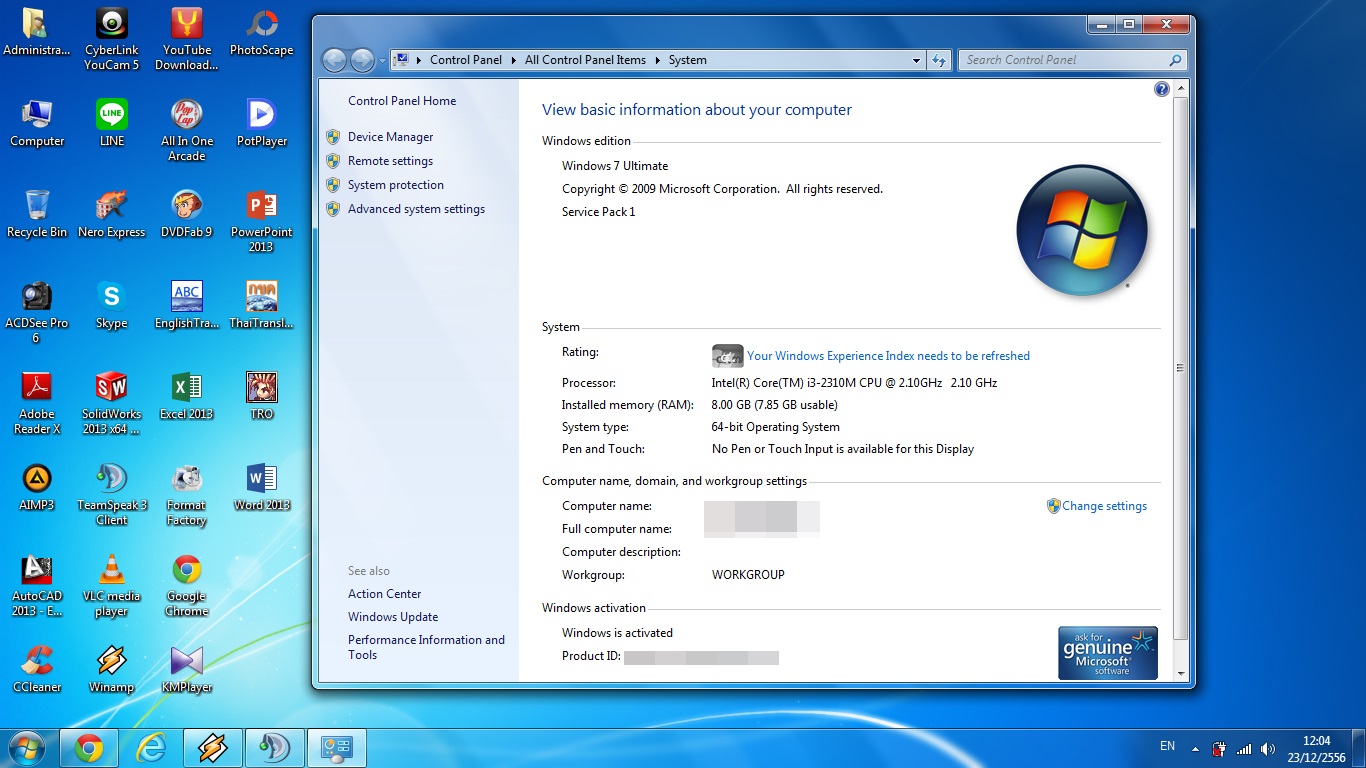Click the Back navigation arrow button
Screen dimensions: 1366x768
coord(334,60)
